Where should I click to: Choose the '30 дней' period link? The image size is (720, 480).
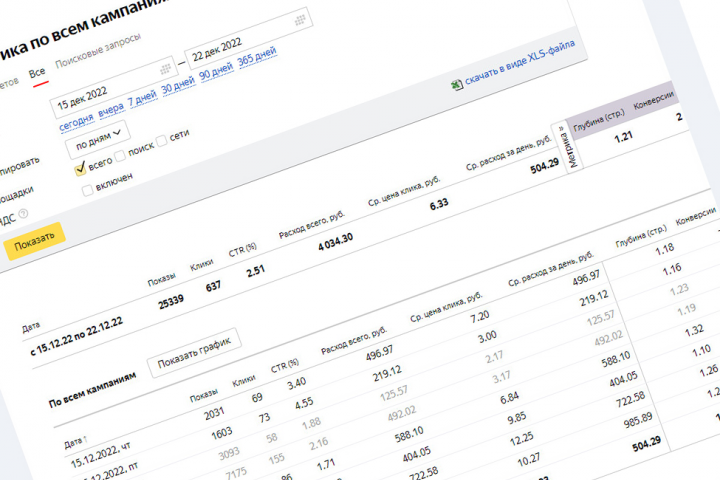click(178, 85)
